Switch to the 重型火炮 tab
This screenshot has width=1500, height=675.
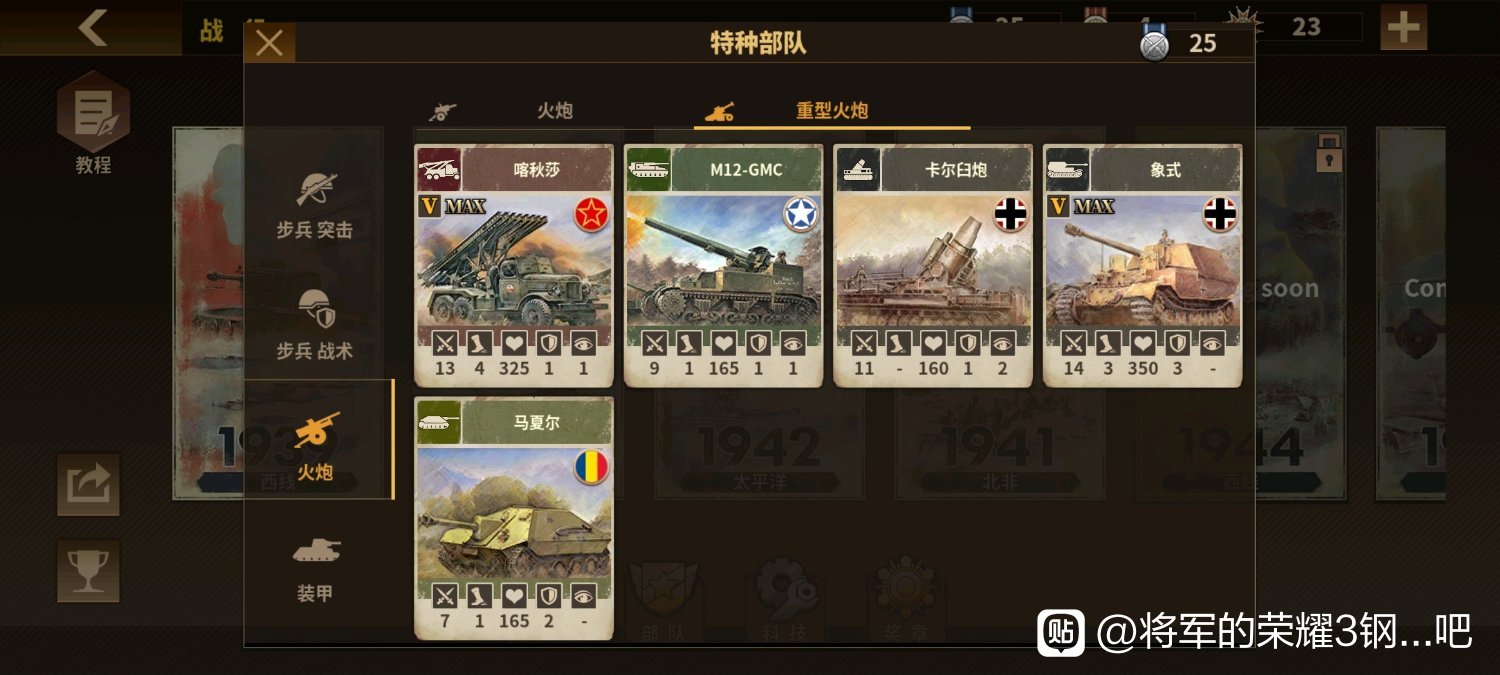click(x=832, y=111)
